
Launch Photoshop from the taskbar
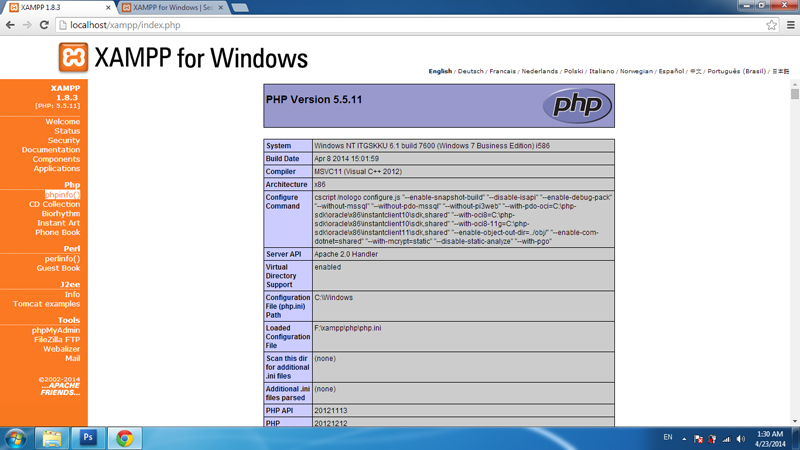click(88, 438)
